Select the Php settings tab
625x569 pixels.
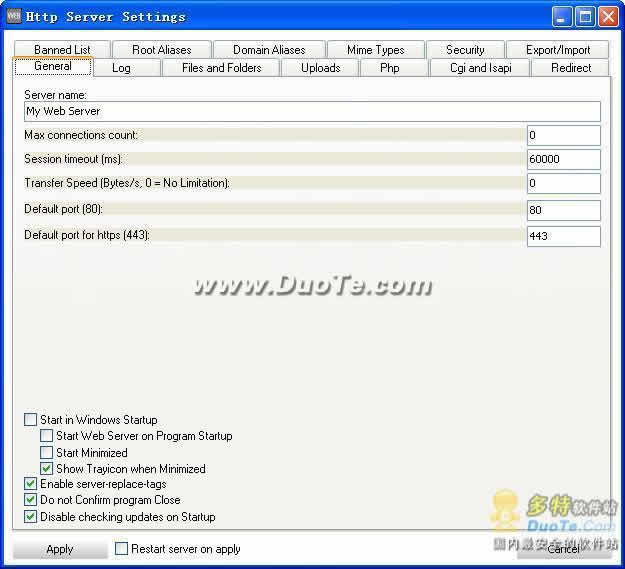[389, 68]
